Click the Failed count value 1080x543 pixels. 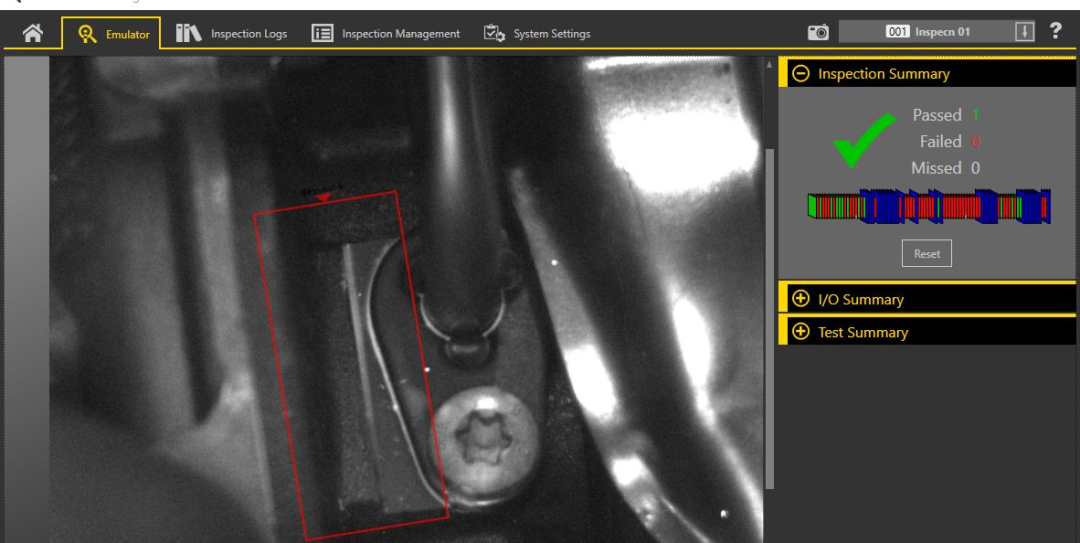[x=975, y=141]
